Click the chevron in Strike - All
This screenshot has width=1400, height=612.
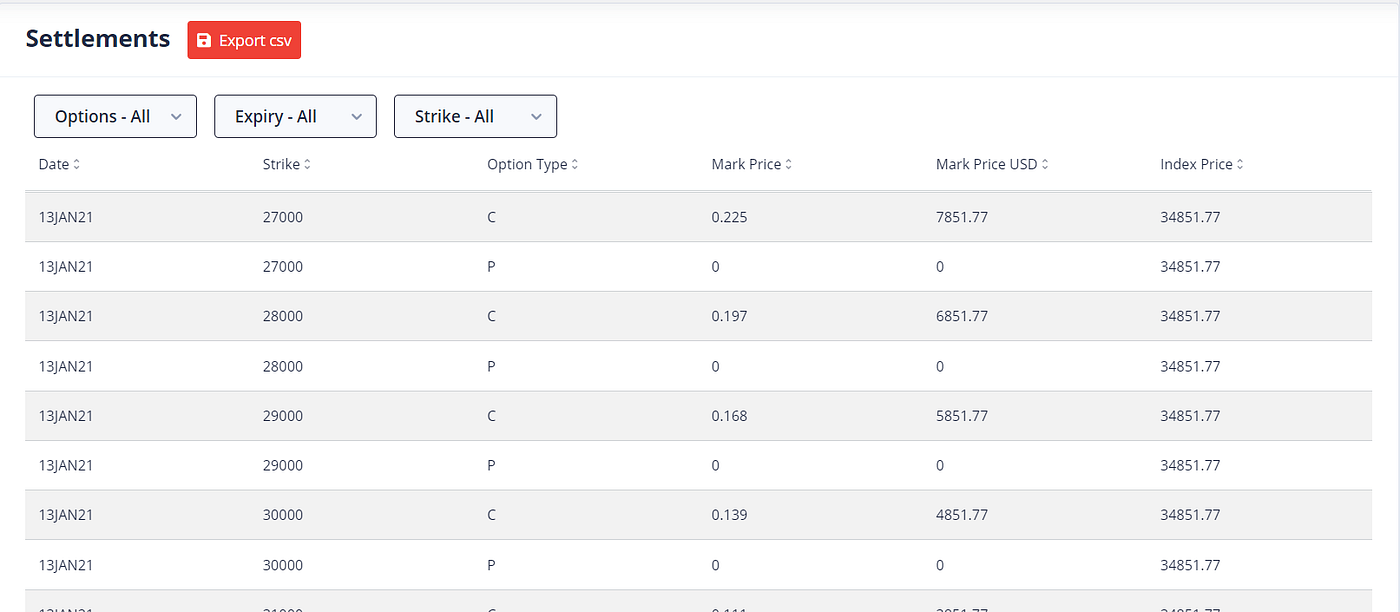click(536, 117)
